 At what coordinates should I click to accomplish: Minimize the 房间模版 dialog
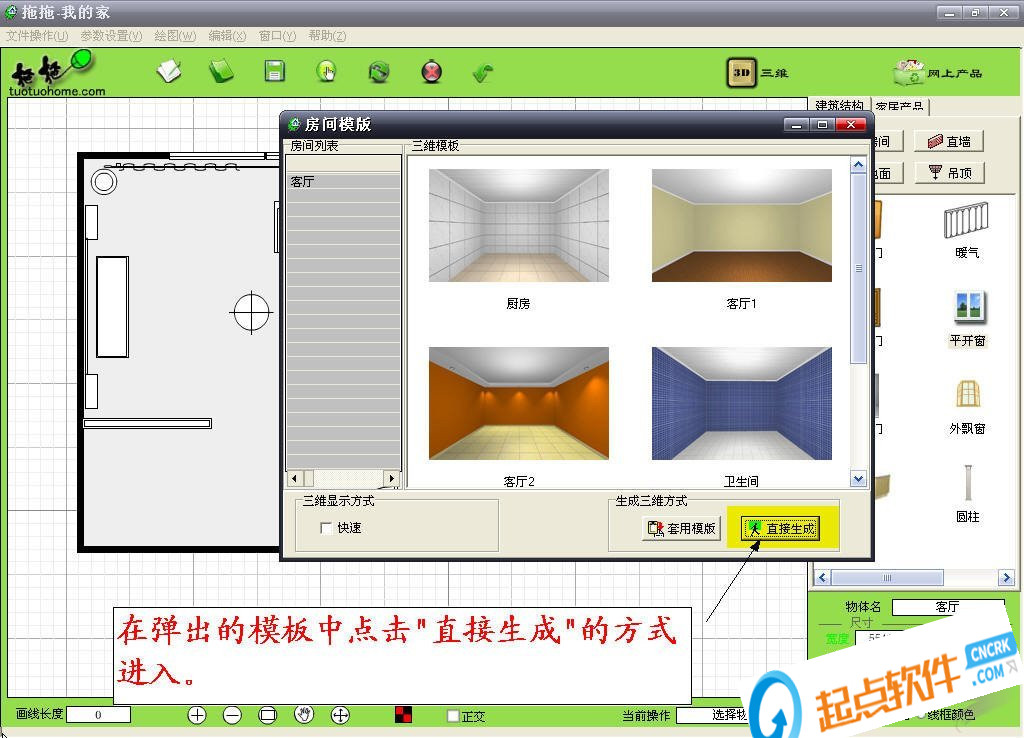(796, 124)
